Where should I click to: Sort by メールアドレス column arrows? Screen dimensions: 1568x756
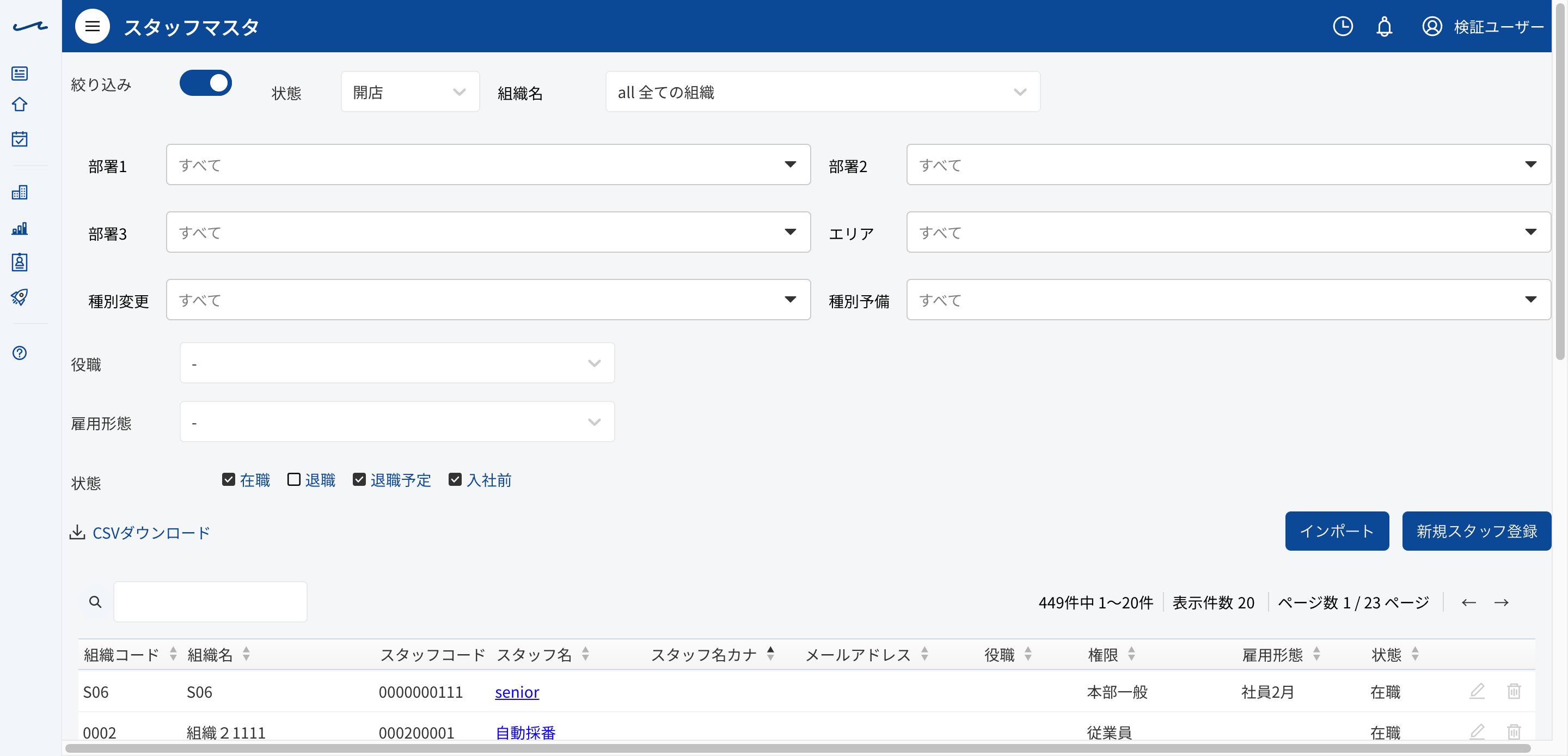click(924, 654)
